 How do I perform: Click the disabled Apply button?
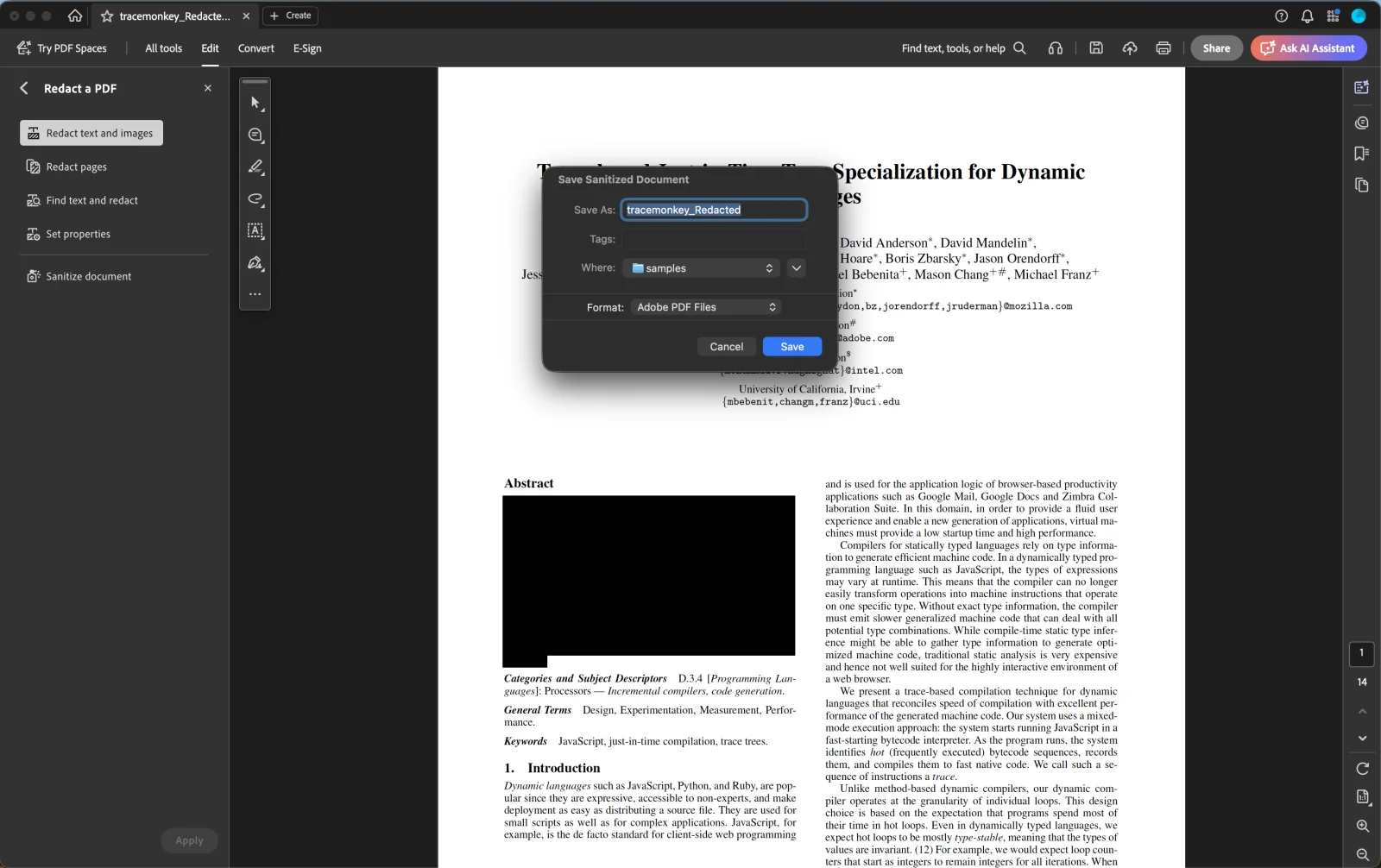(x=189, y=840)
